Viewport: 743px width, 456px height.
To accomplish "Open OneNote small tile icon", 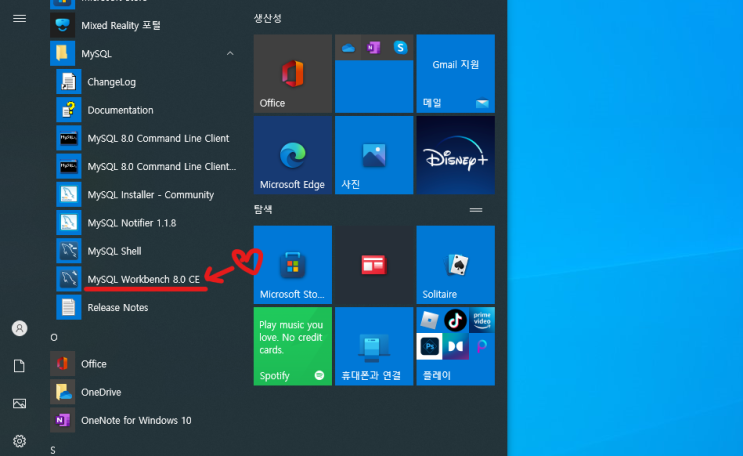I will (x=374, y=47).
